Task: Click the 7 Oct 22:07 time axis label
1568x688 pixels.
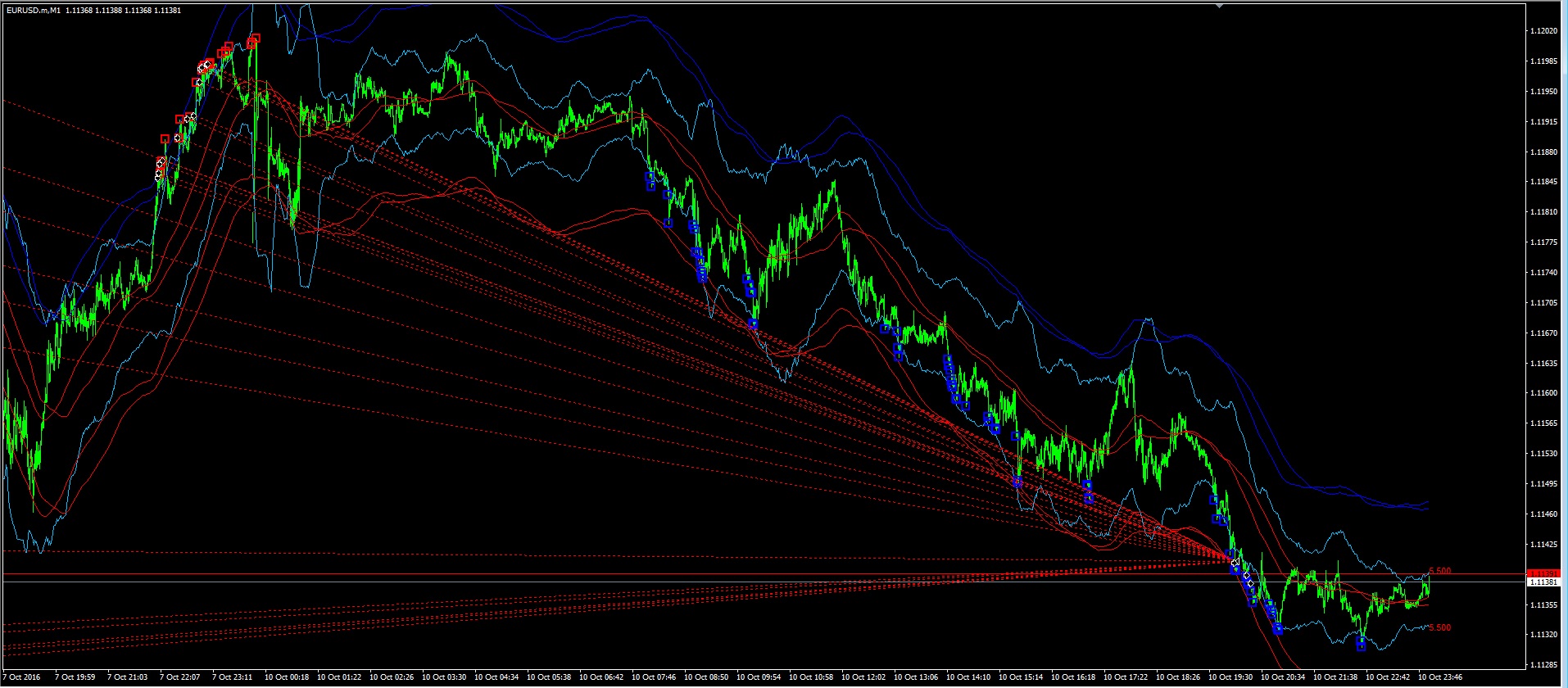Action: tap(180, 677)
